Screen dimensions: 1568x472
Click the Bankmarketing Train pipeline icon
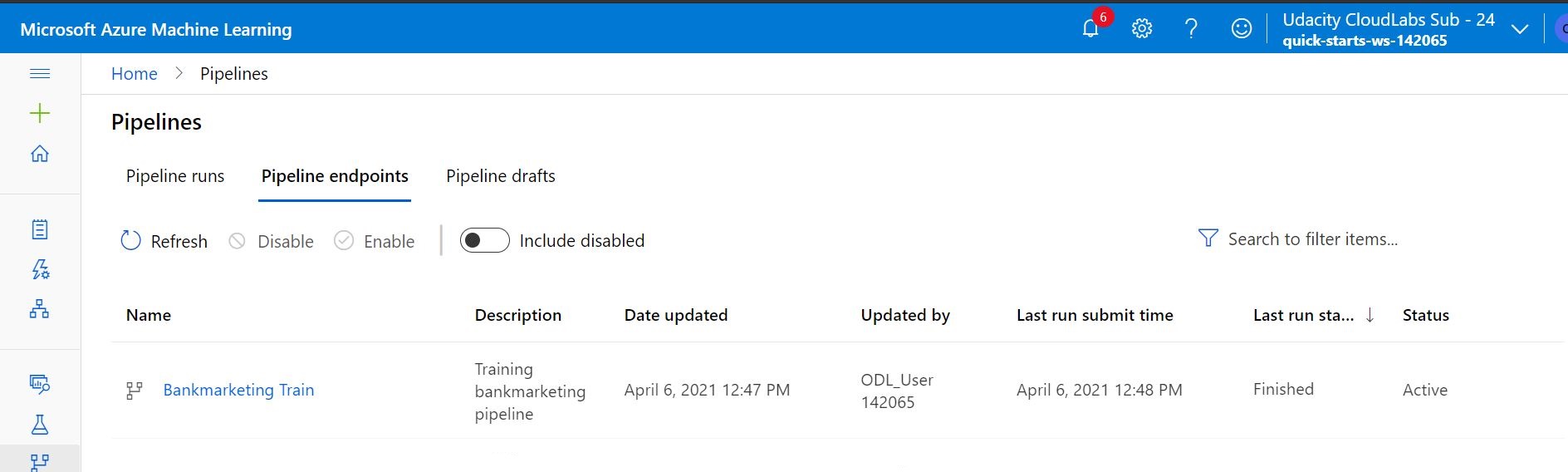[x=135, y=391]
